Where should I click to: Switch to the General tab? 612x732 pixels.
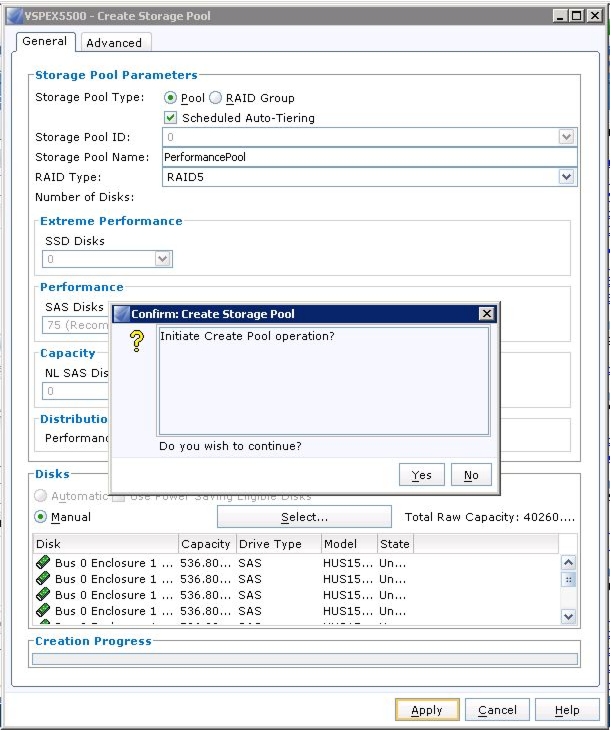(x=45, y=41)
